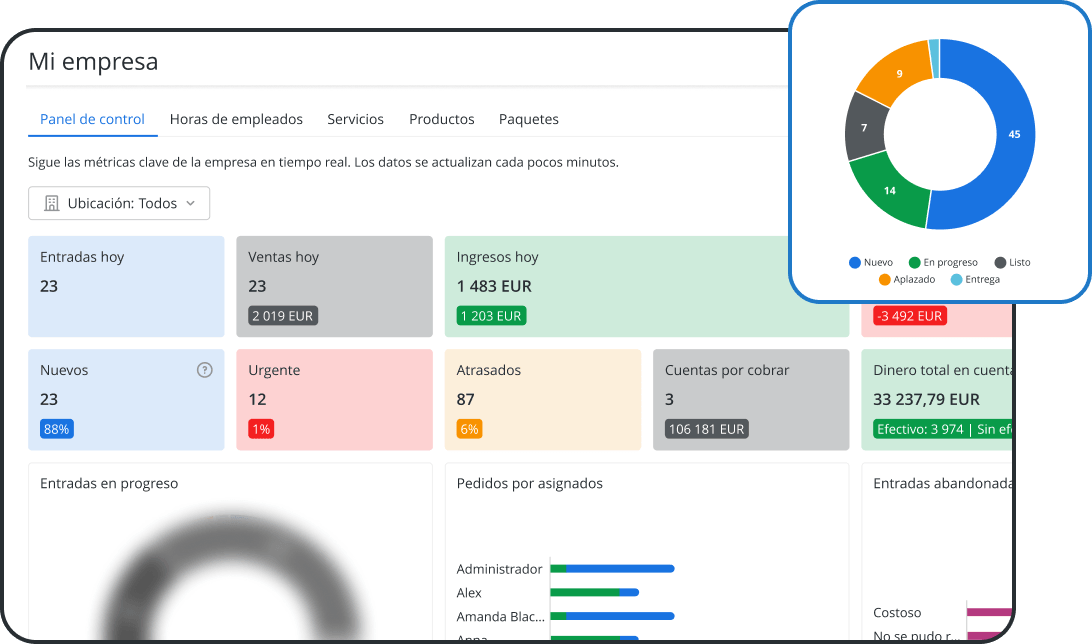Viewport: 1092px width, 644px height.
Task: Go to the Productos tab
Action: 442,119
